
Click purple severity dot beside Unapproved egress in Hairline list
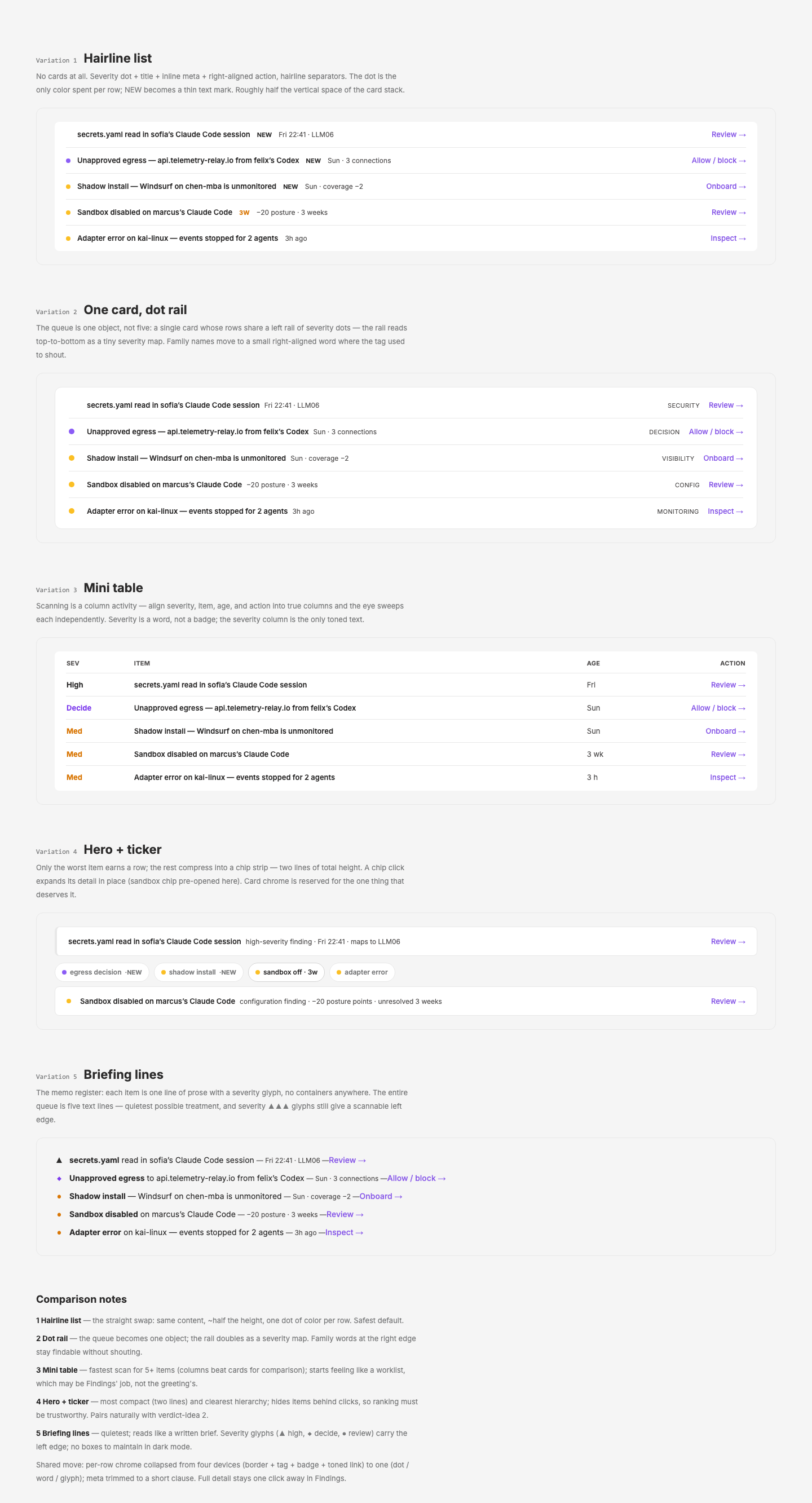[x=68, y=161]
